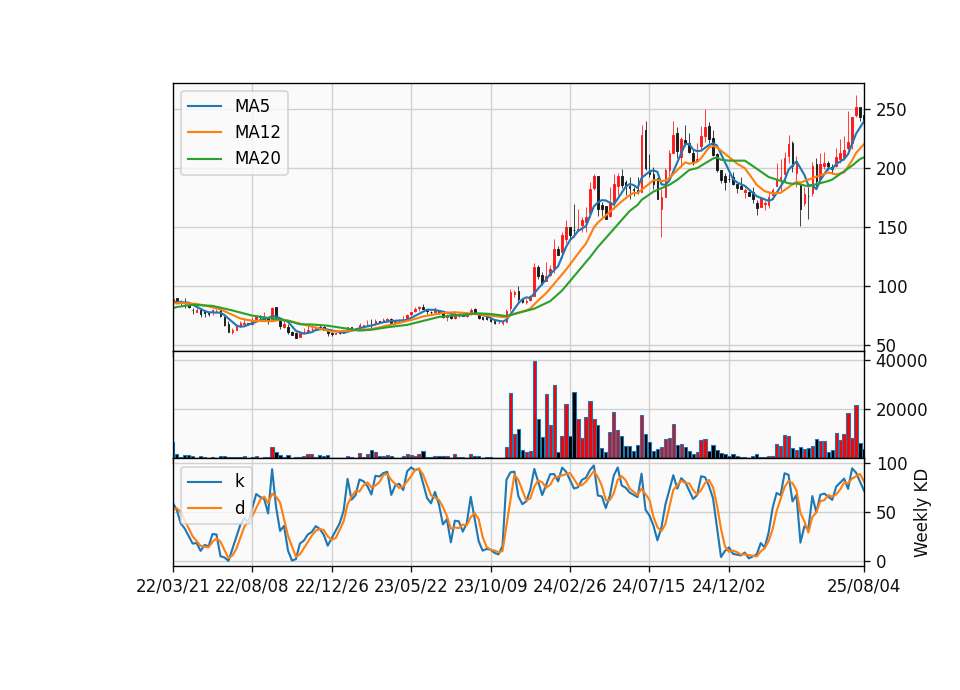
Task: Click the 22/08/08 date label
Action: click(252, 586)
